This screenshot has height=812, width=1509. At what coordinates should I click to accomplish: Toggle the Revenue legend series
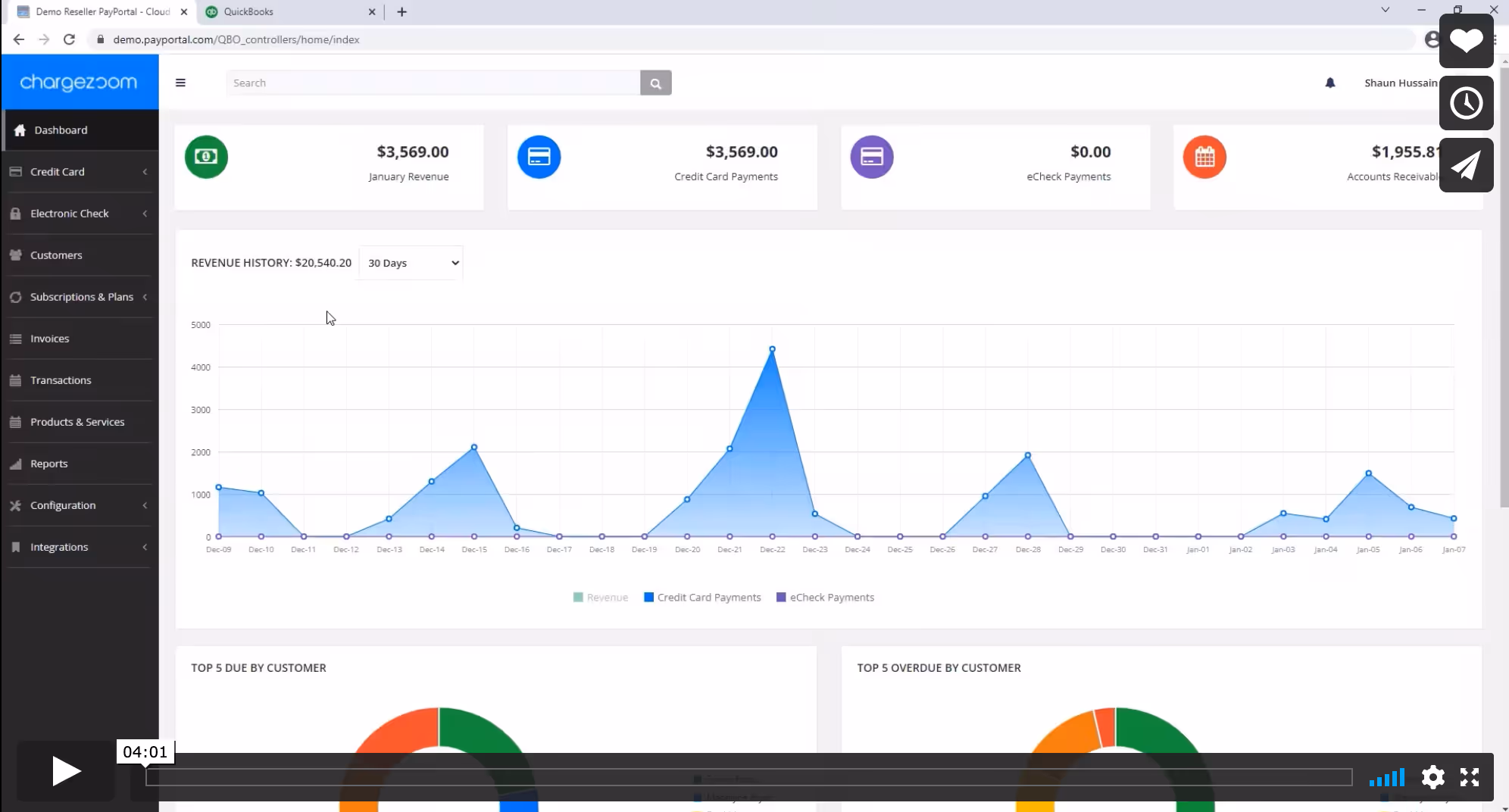(x=601, y=598)
